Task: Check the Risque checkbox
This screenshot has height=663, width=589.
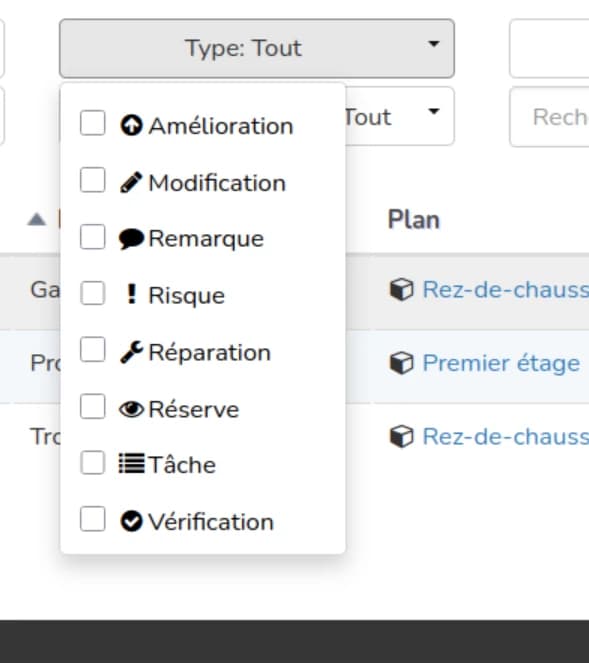Action: (x=93, y=293)
